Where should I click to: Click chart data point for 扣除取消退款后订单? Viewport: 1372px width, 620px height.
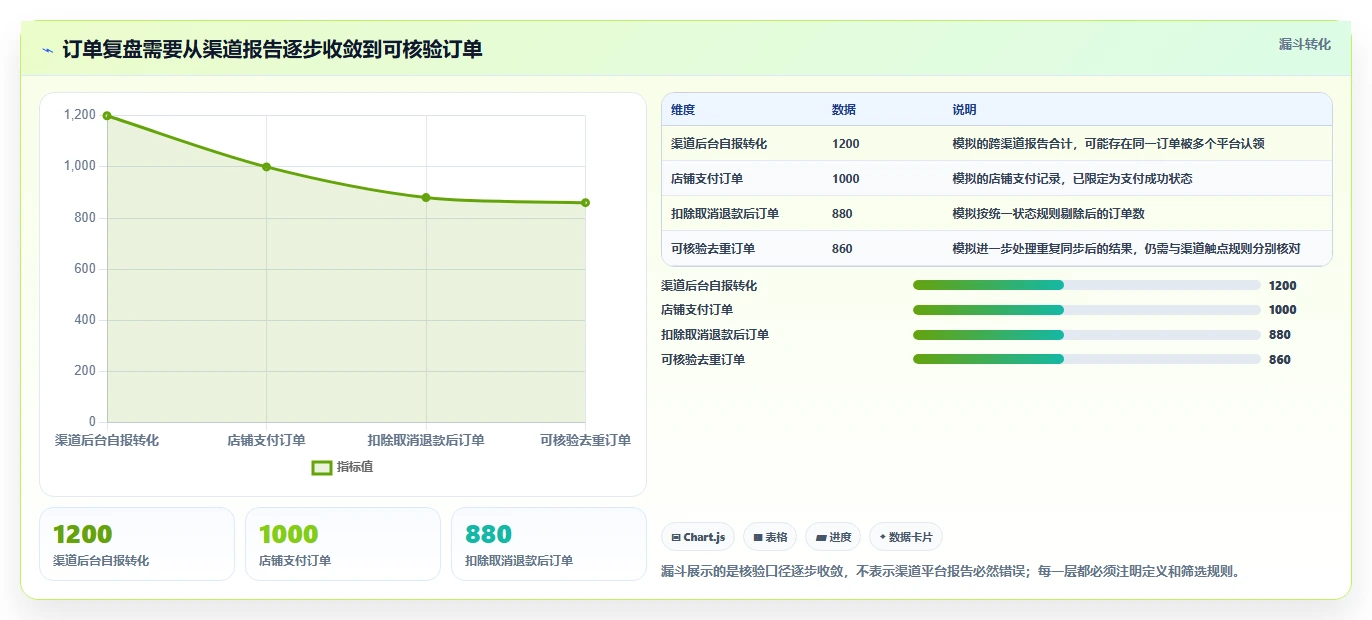(x=426, y=198)
